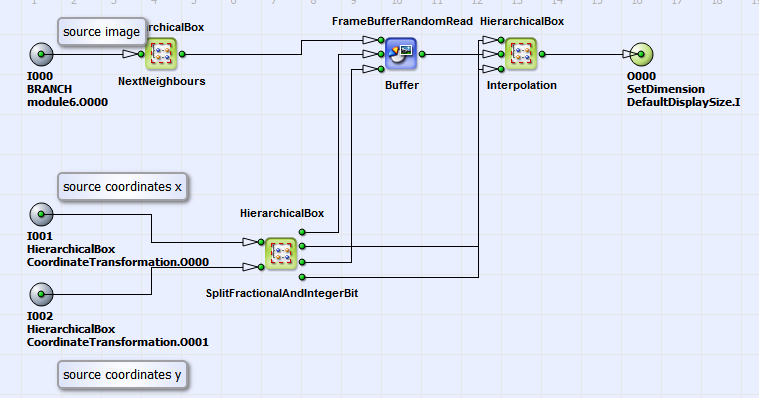759x398 pixels.
Task: Select the SplitFractionalAndIntegerBit box icon
Action: click(281, 254)
